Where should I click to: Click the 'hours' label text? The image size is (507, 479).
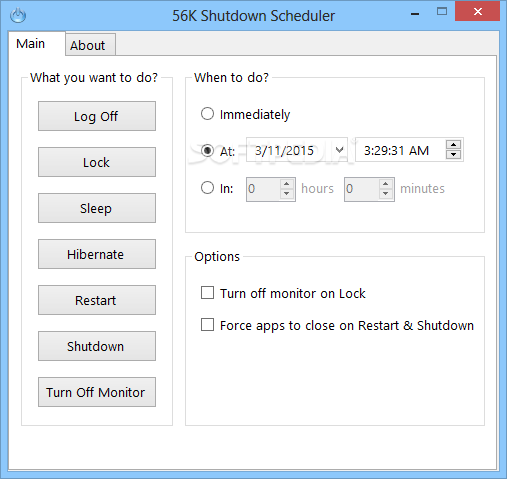317,188
